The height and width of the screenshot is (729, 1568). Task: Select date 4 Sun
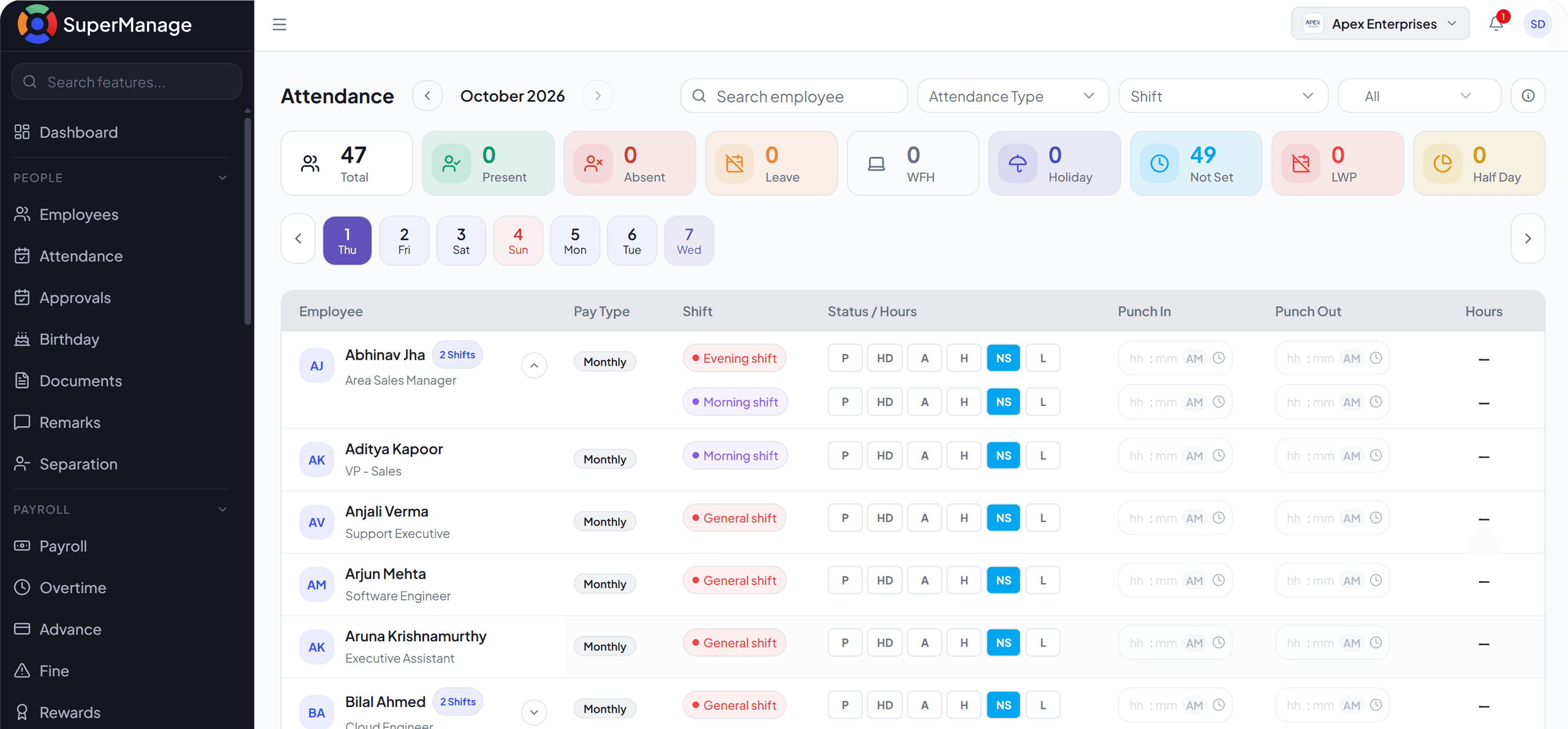518,240
